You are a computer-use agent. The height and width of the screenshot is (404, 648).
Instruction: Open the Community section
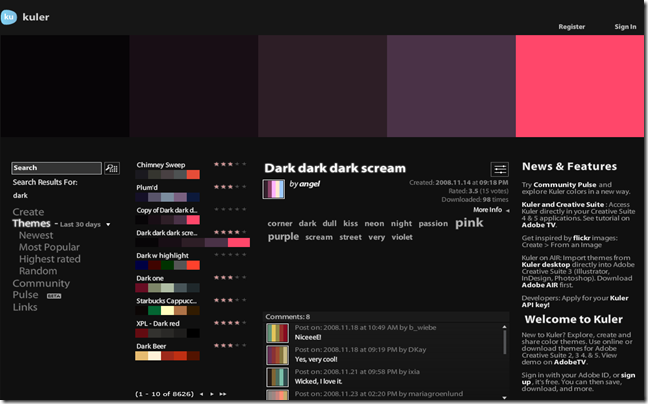[x=41, y=283]
